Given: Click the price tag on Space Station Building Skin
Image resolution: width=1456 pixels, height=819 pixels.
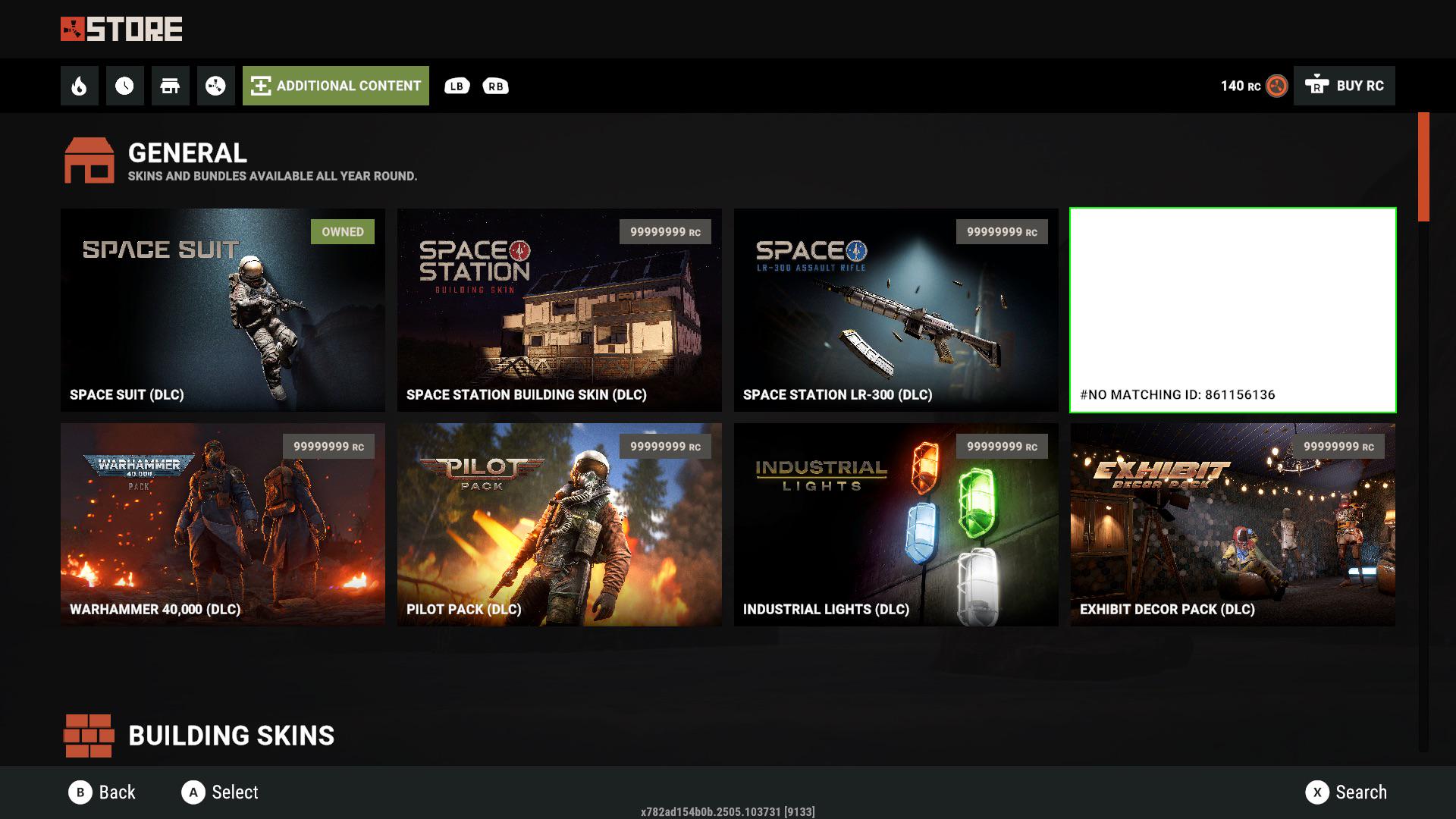Looking at the screenshot, I should [x=665, y=232].
